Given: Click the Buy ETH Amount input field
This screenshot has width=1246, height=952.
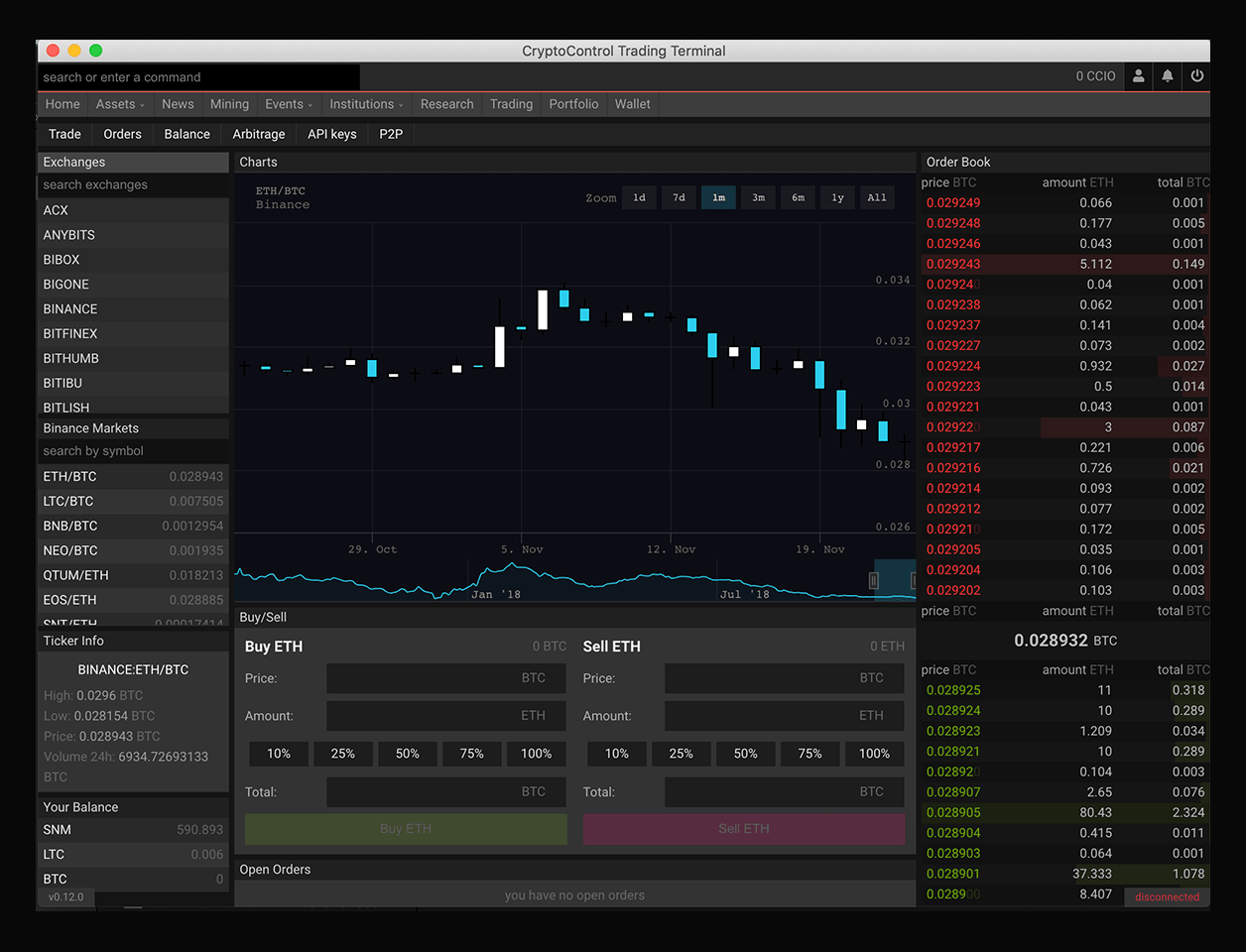Looking at the screenshot, I should [x=446, y=716].
